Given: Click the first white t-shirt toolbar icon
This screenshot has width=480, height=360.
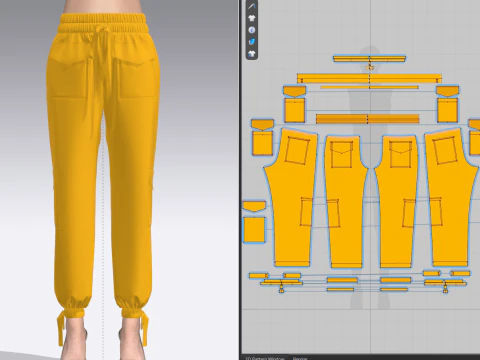Looking at the screenshot, I should pos(252,18).
